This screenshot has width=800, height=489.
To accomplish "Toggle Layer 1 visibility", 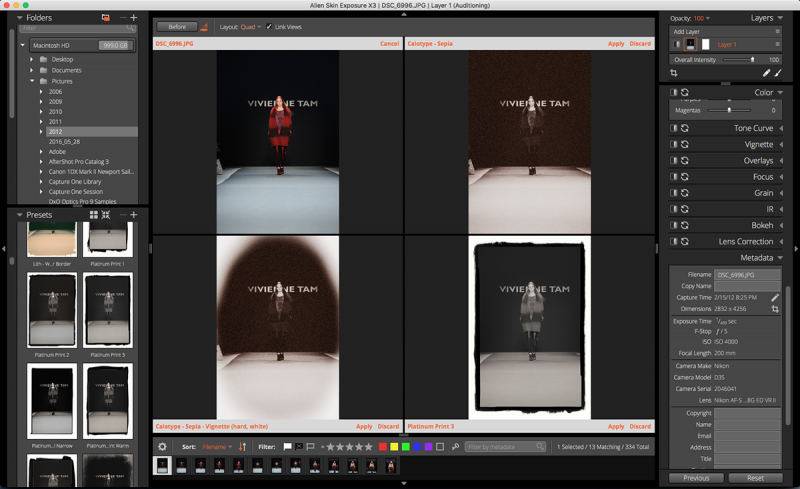I will coord(677,44).
